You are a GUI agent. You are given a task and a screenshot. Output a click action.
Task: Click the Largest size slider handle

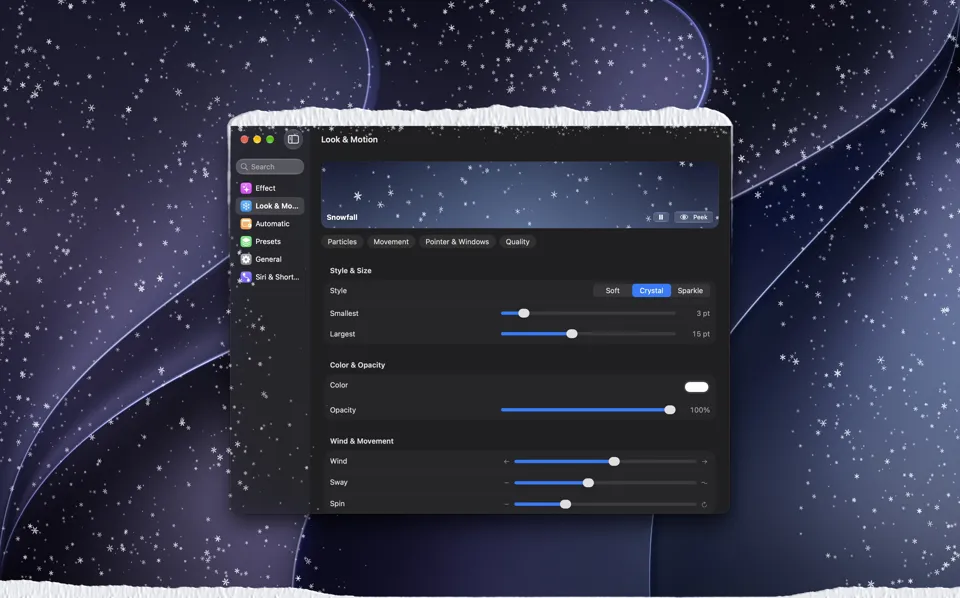(572, 334)
